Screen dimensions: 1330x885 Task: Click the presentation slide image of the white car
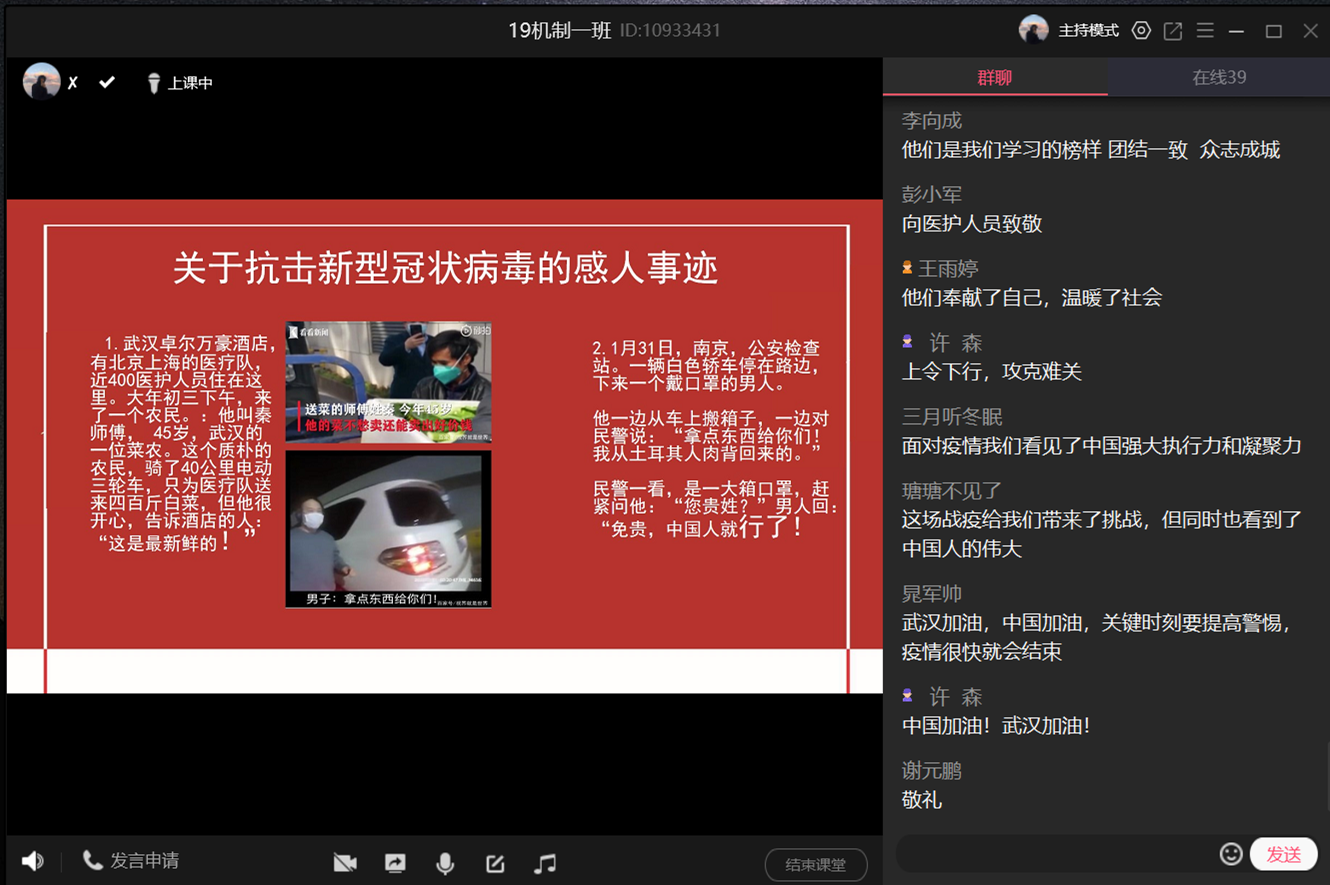(388, 529)
